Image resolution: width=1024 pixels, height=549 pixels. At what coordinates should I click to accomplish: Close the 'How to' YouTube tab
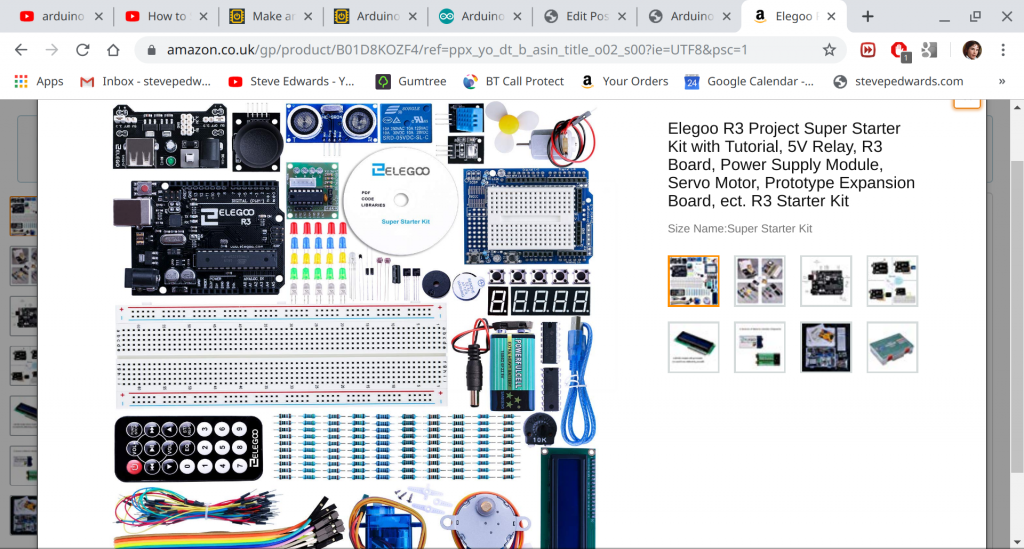click(x=203, y=16)
